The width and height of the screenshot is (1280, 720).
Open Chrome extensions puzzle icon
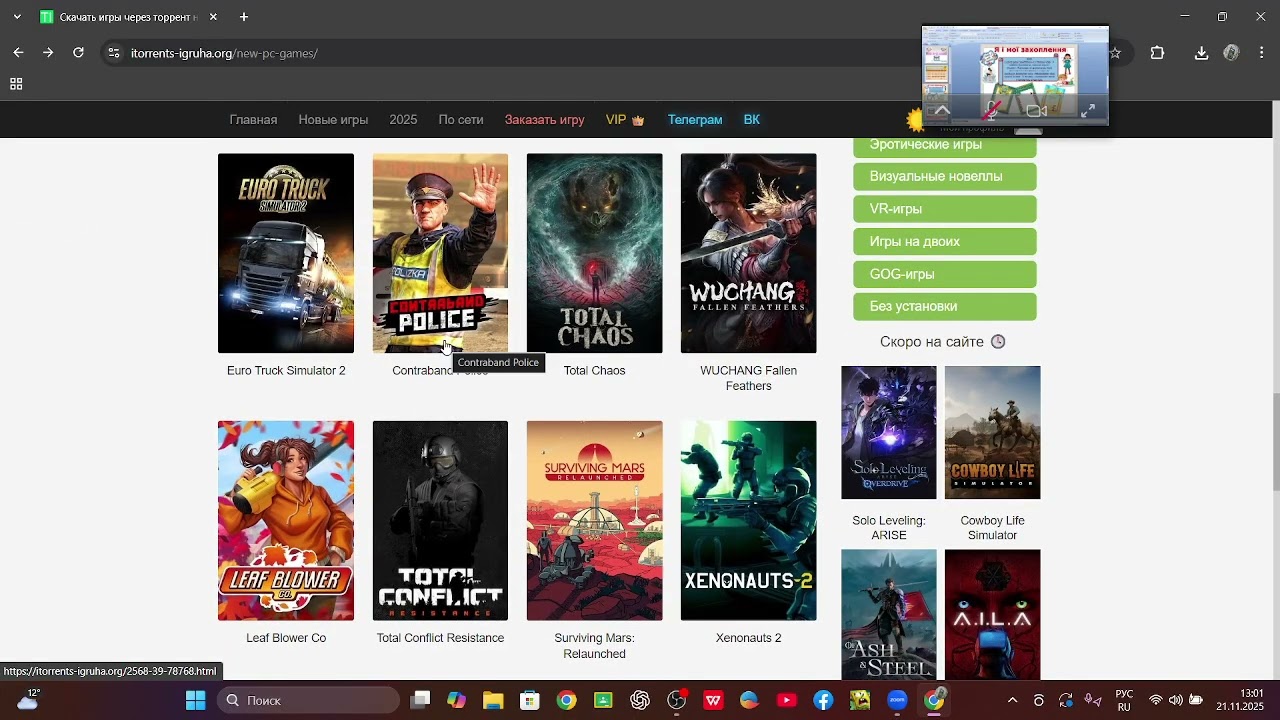1157,53
